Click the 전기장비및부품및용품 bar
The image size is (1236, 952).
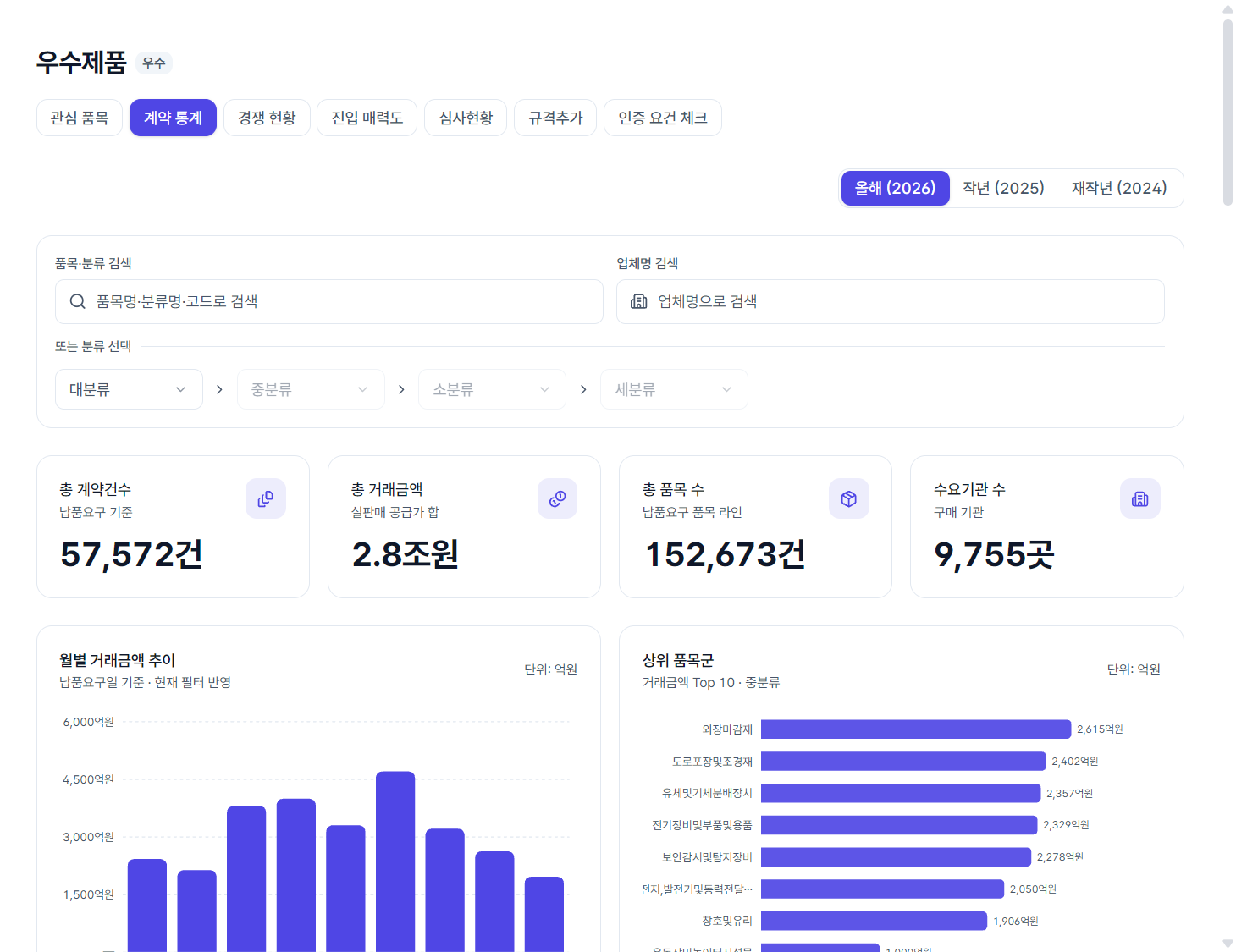[x=899, y=825]
